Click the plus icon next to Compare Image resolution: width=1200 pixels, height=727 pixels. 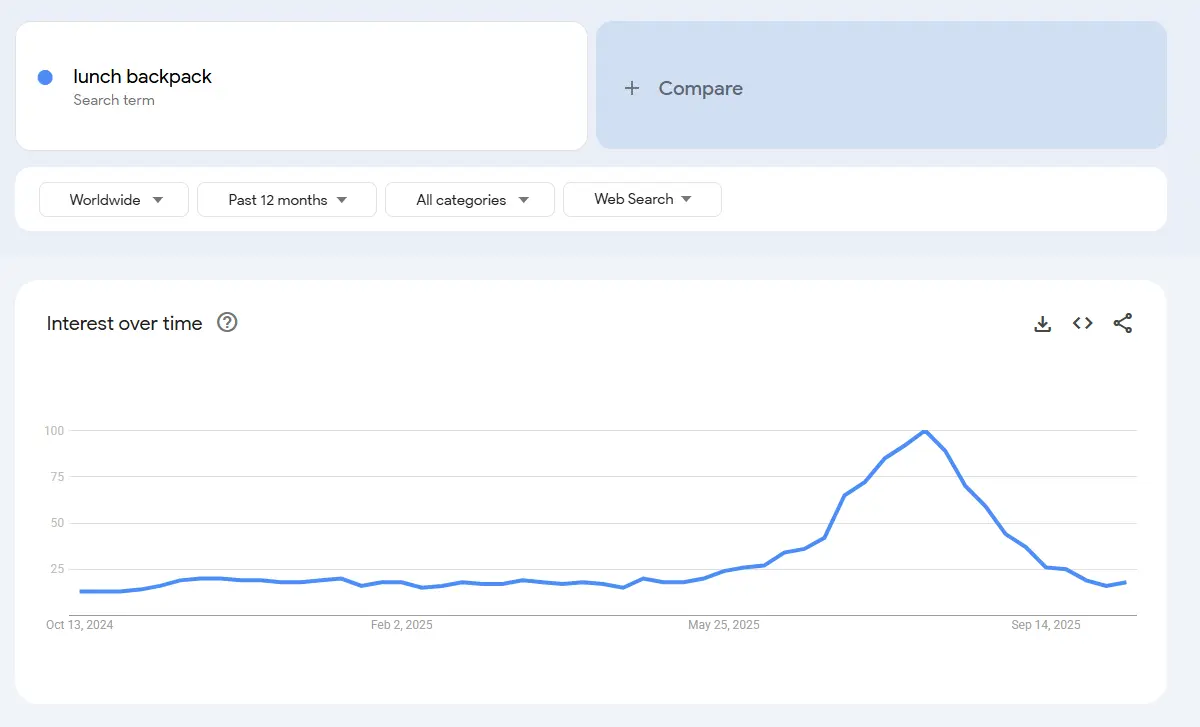pos(631,88)
